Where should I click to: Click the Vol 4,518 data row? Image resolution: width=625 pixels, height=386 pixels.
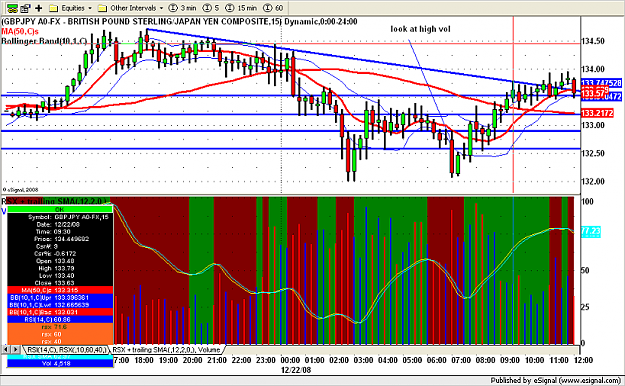point(60,363)
